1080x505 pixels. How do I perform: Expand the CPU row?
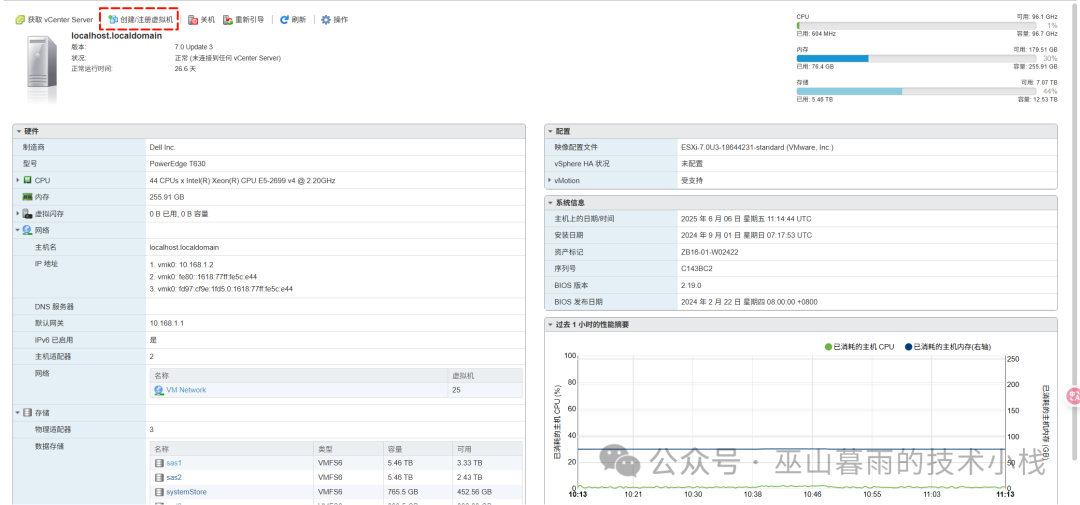(x=18, y=181)
